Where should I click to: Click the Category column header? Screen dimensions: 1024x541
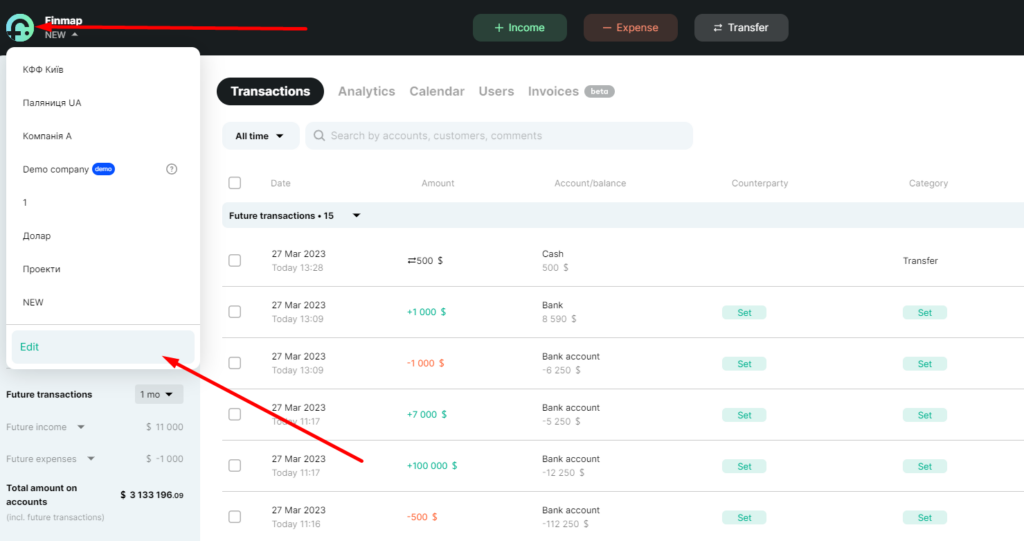(x=928, y=183)
